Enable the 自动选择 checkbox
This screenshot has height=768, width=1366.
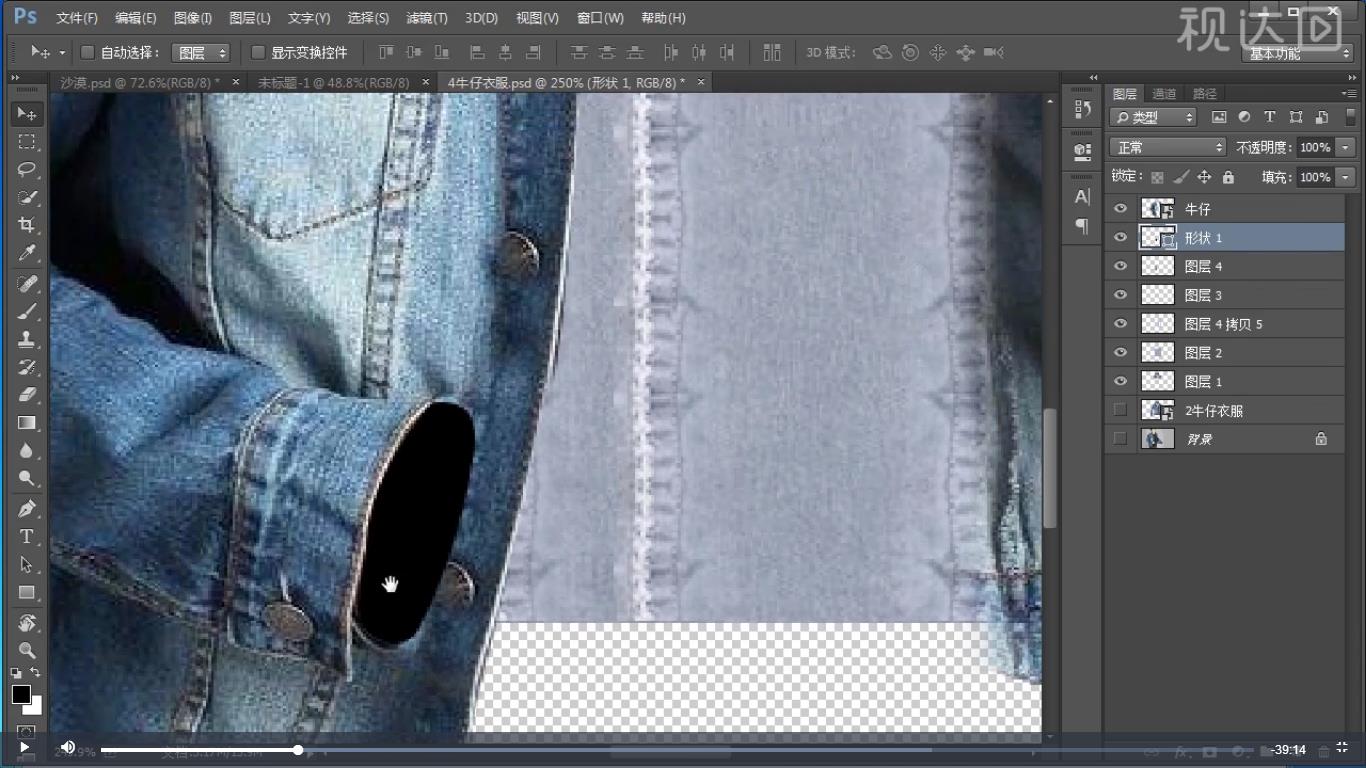pos(87,52)
